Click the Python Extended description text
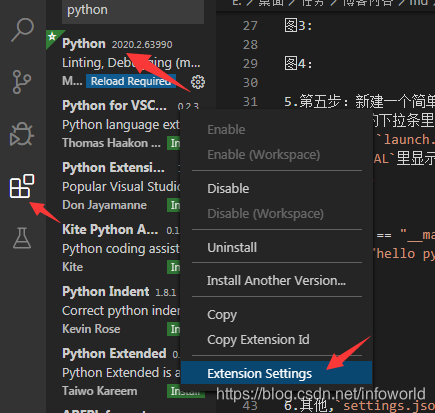Screen dimensions: 435x413 pos(121,373)
